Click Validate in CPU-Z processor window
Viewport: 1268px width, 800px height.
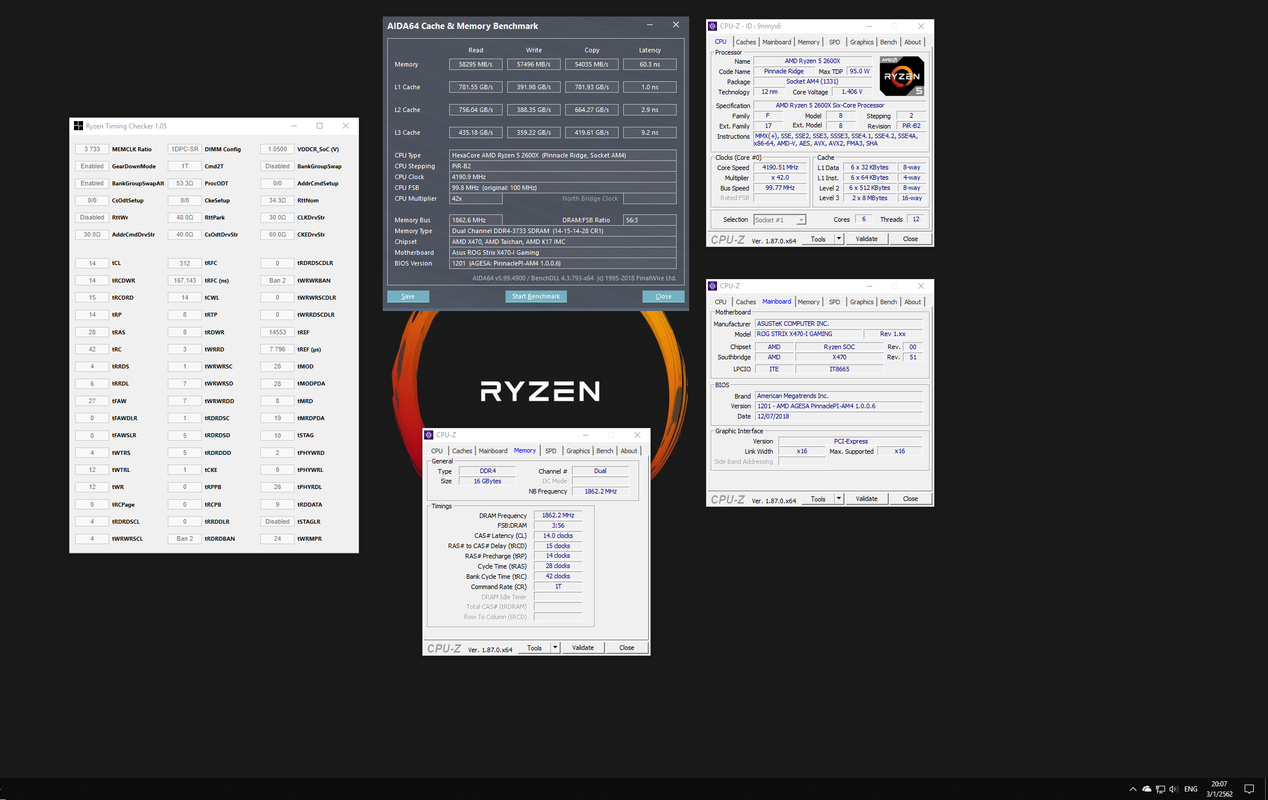point(867,239)
